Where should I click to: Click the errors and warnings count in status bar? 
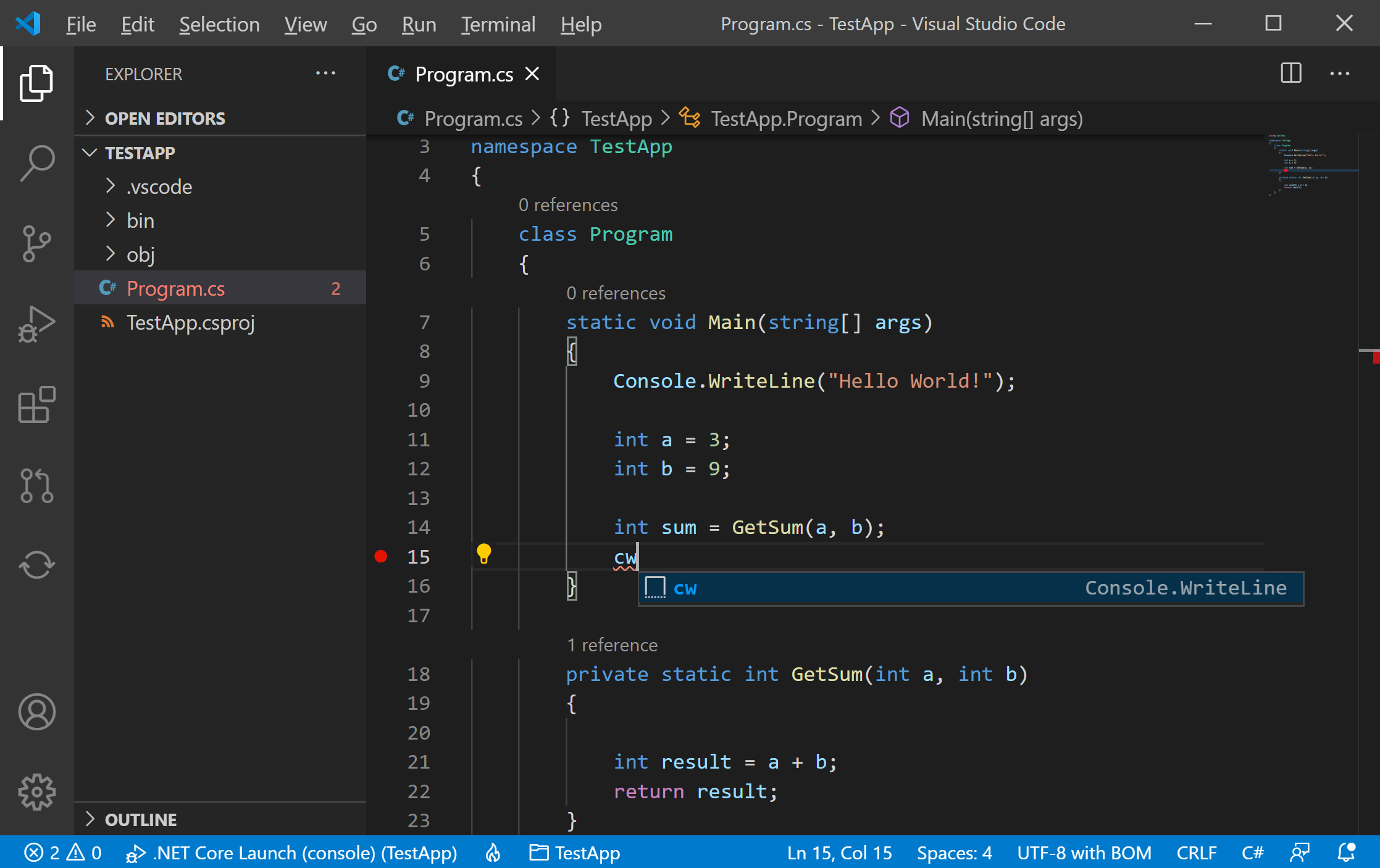click(63, 853)
